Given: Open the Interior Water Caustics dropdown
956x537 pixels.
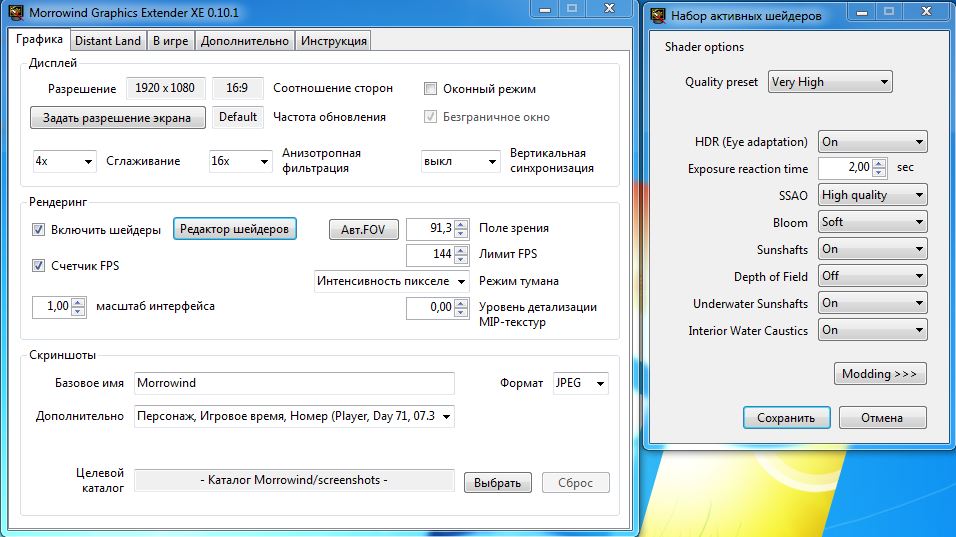Looking at the screenshot, I should pos(872,330).
